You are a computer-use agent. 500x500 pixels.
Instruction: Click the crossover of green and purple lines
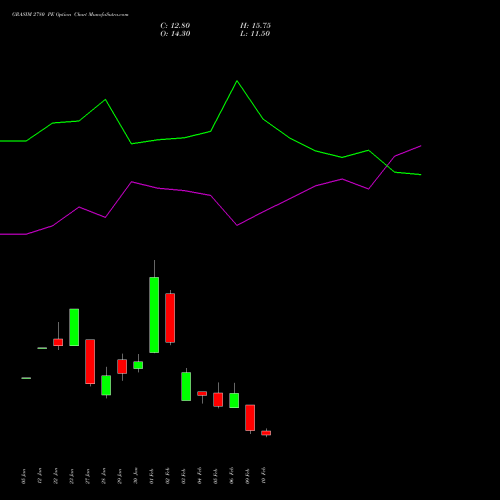click(x=388, y=165)
